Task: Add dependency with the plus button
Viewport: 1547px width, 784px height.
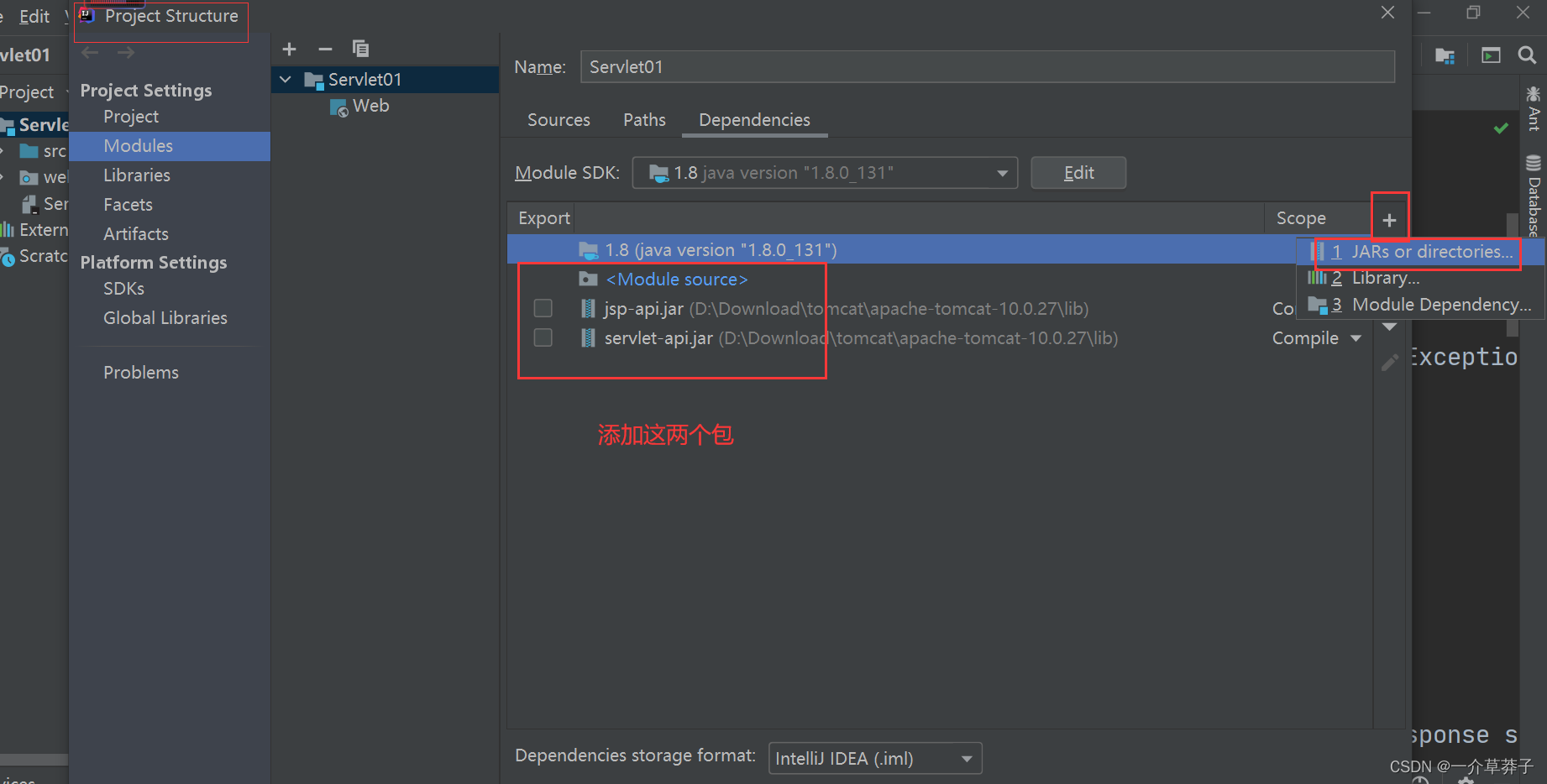Action: pyautogui.click(x=1389, y=220)
